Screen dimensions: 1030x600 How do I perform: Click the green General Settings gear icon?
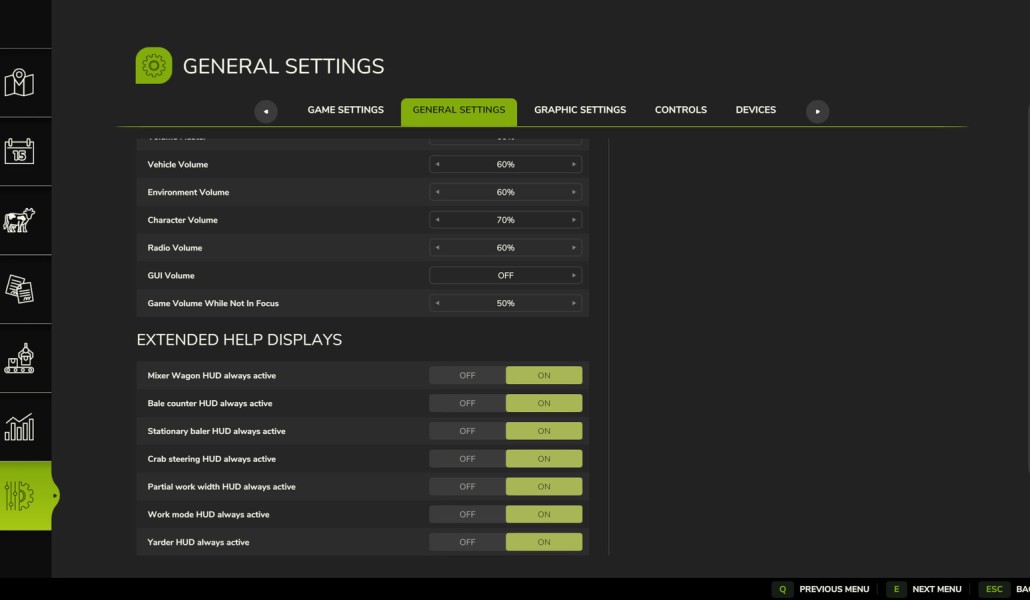point(154,65)
